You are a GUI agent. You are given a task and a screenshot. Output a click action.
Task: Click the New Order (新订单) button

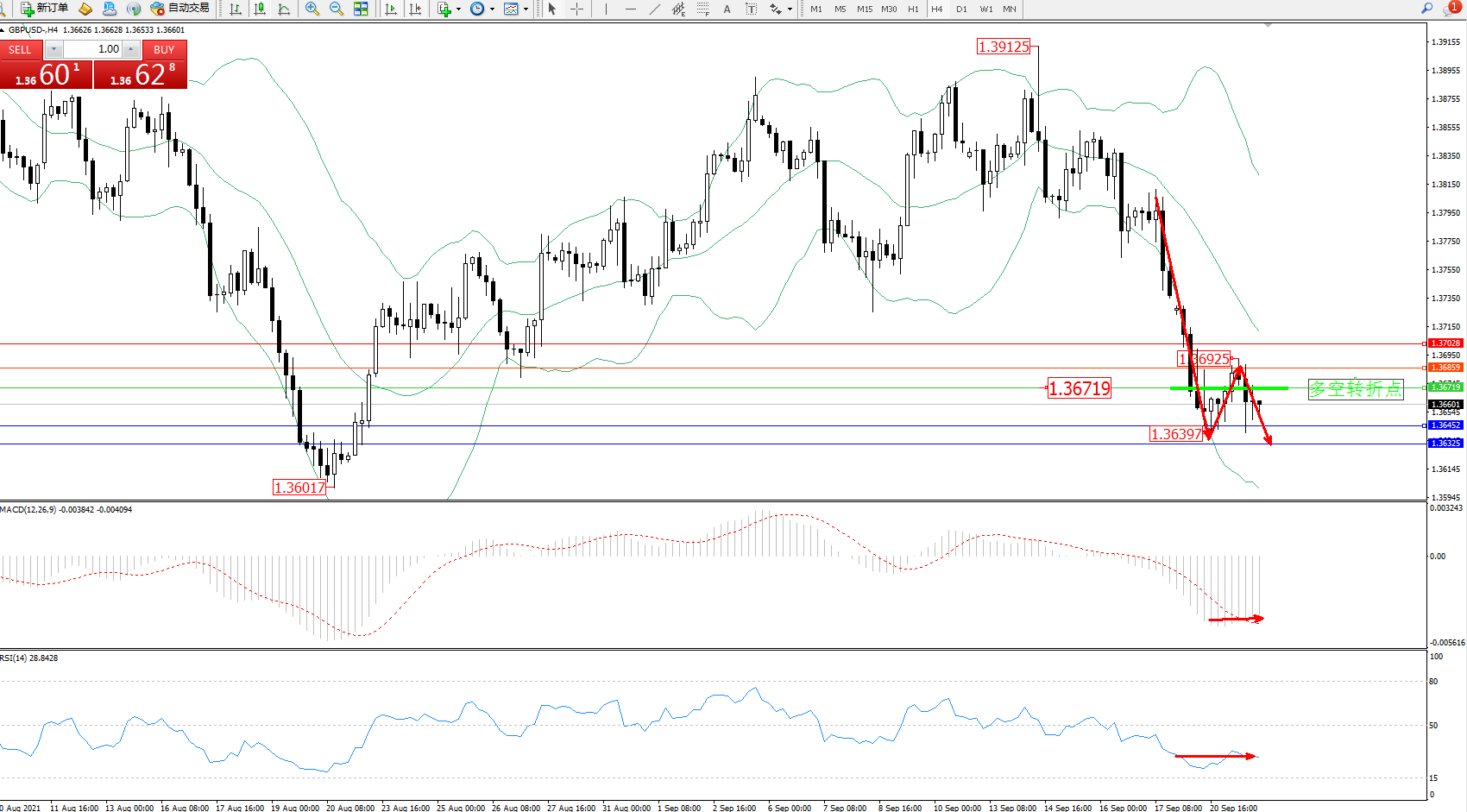pos(44,9)
